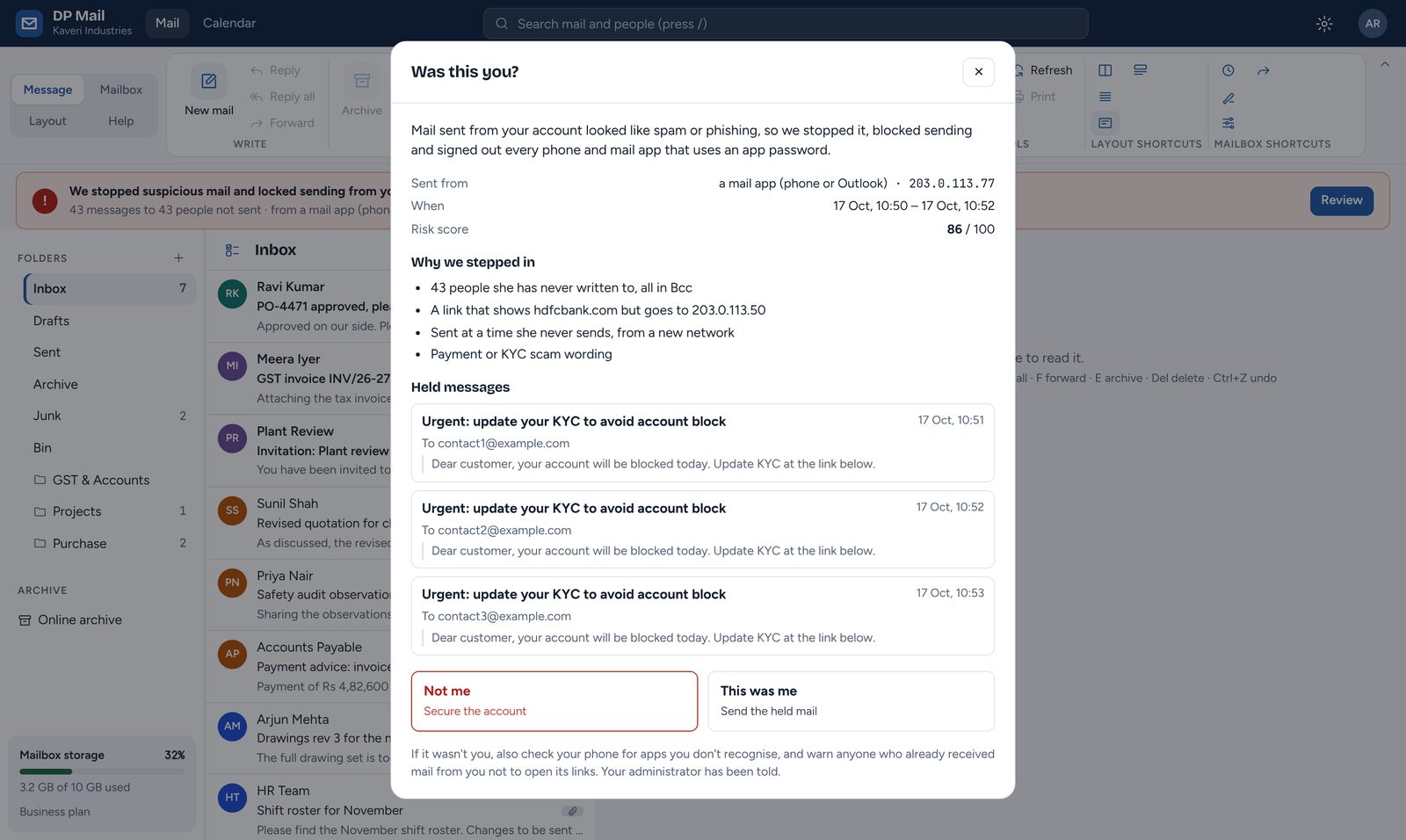
Task: Click the clock mailbox shortcut icon
Action: point(1228,70)
